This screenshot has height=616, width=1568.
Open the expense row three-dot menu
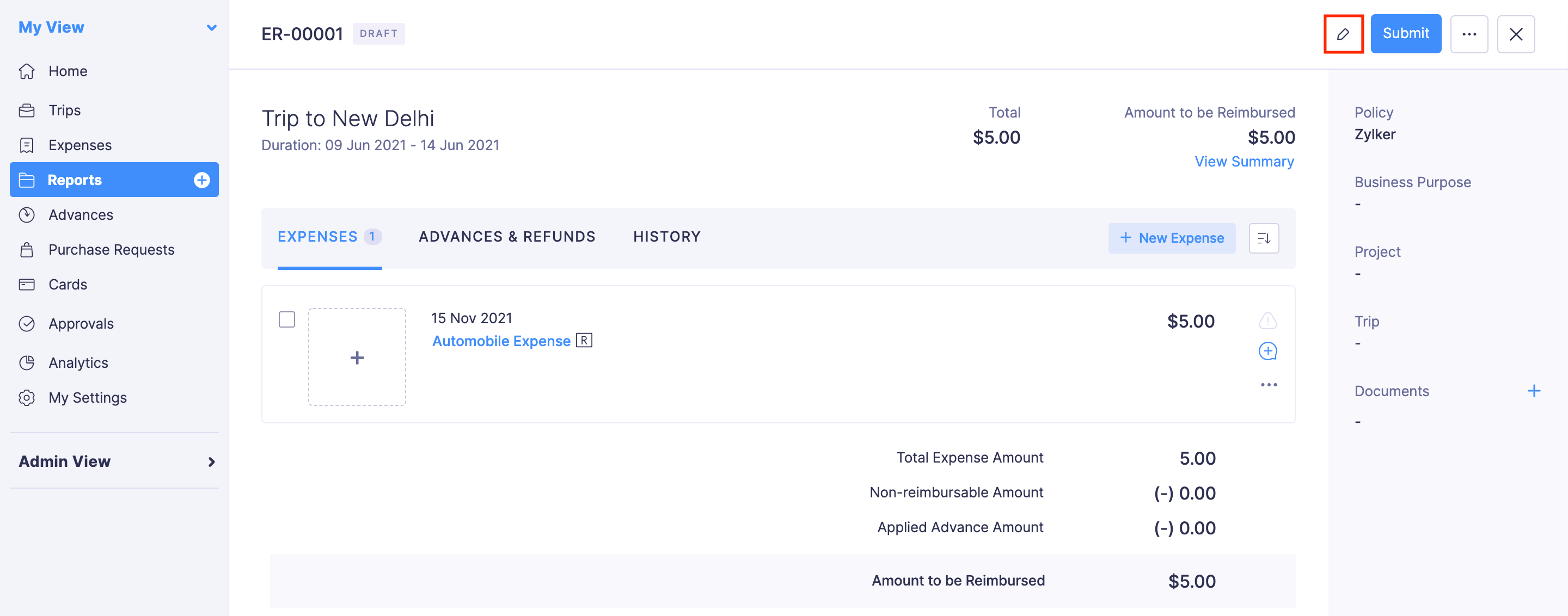pyautogui.click(x=1268, y=385)
